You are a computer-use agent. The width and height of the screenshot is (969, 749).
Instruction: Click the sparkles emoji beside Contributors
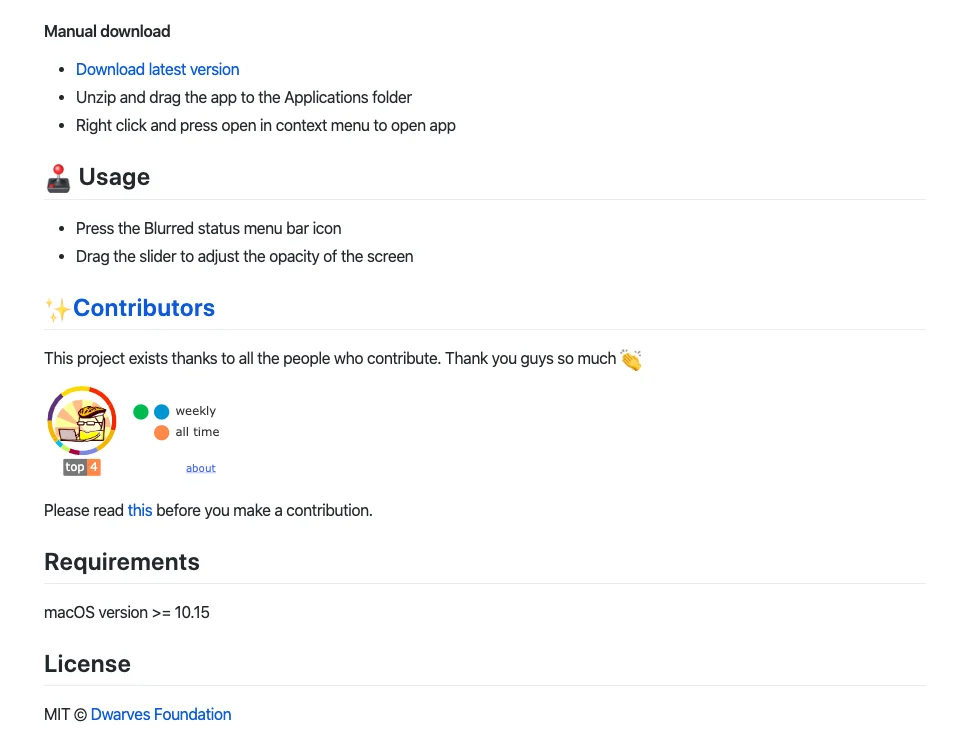pyautogui.click(x=57, y=309)
